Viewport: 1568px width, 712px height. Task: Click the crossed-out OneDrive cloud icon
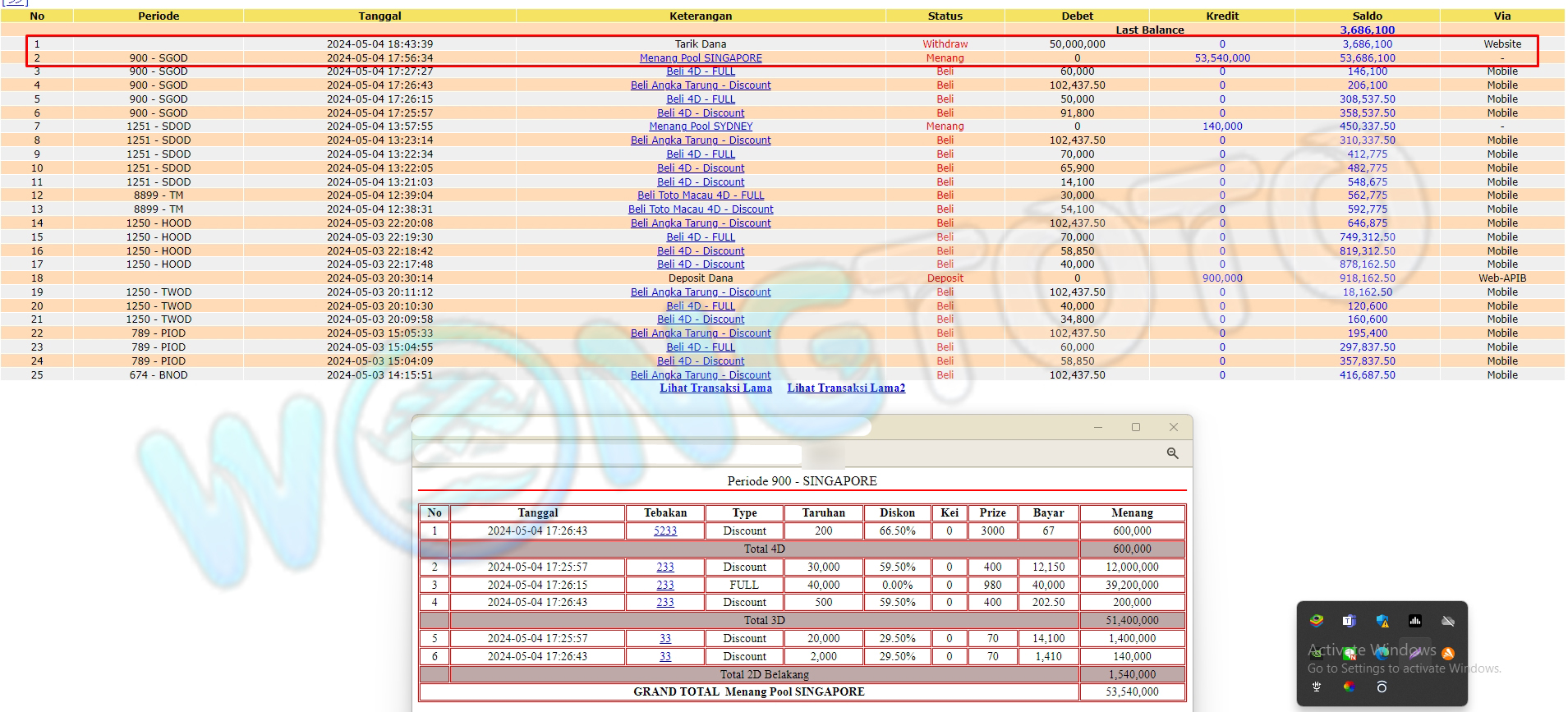pyautogui.click(x=1448, y=621)
